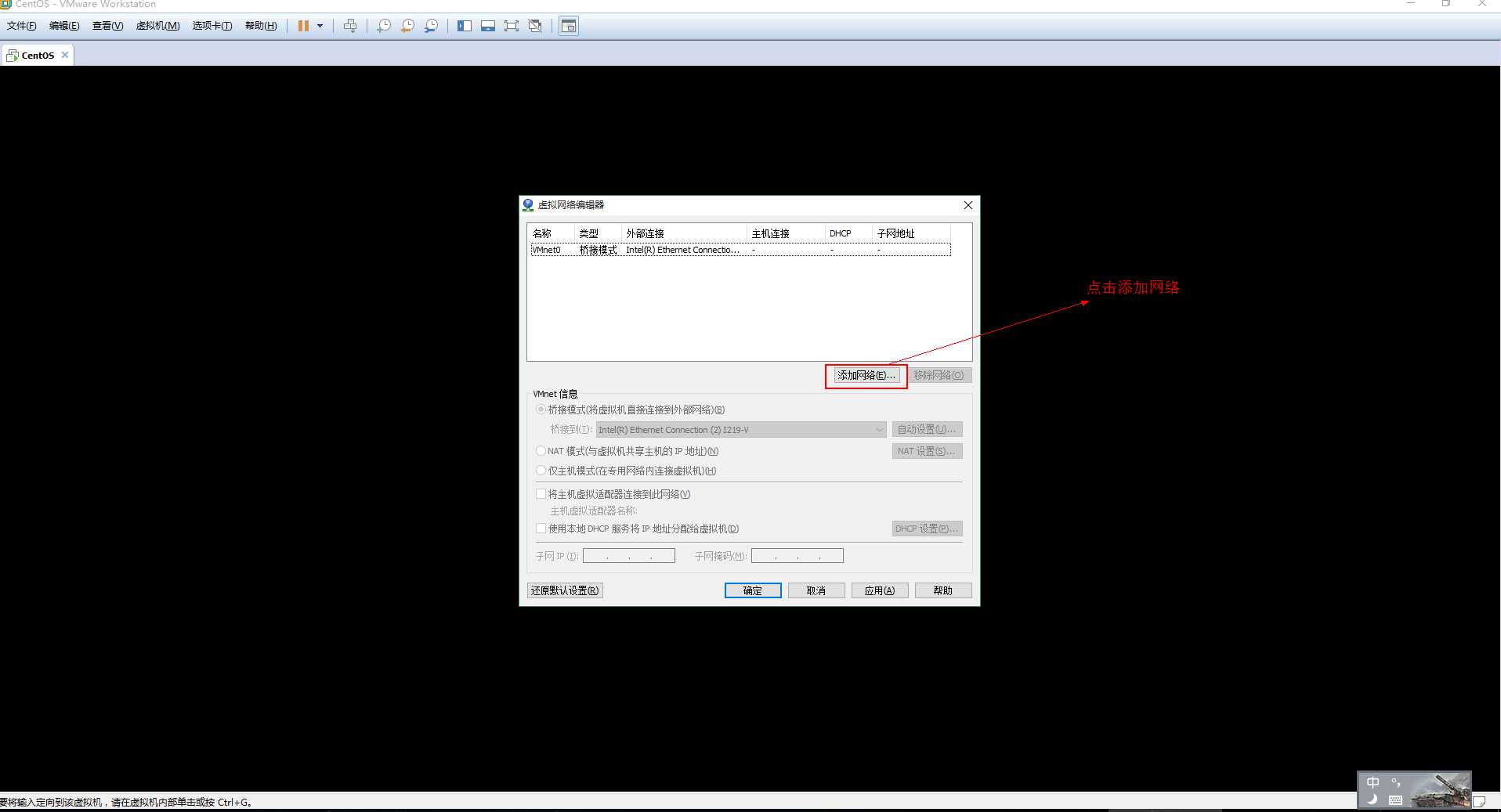Screen dimensions: 1501x812
Task: Click the 主机连接 column header
Action: 786,233
